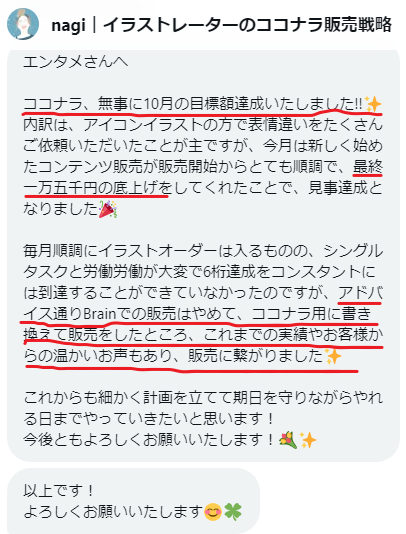Click the よろしくお願いいたします text in last bubble
Viewport: 406px width, 534px height.
113,512
